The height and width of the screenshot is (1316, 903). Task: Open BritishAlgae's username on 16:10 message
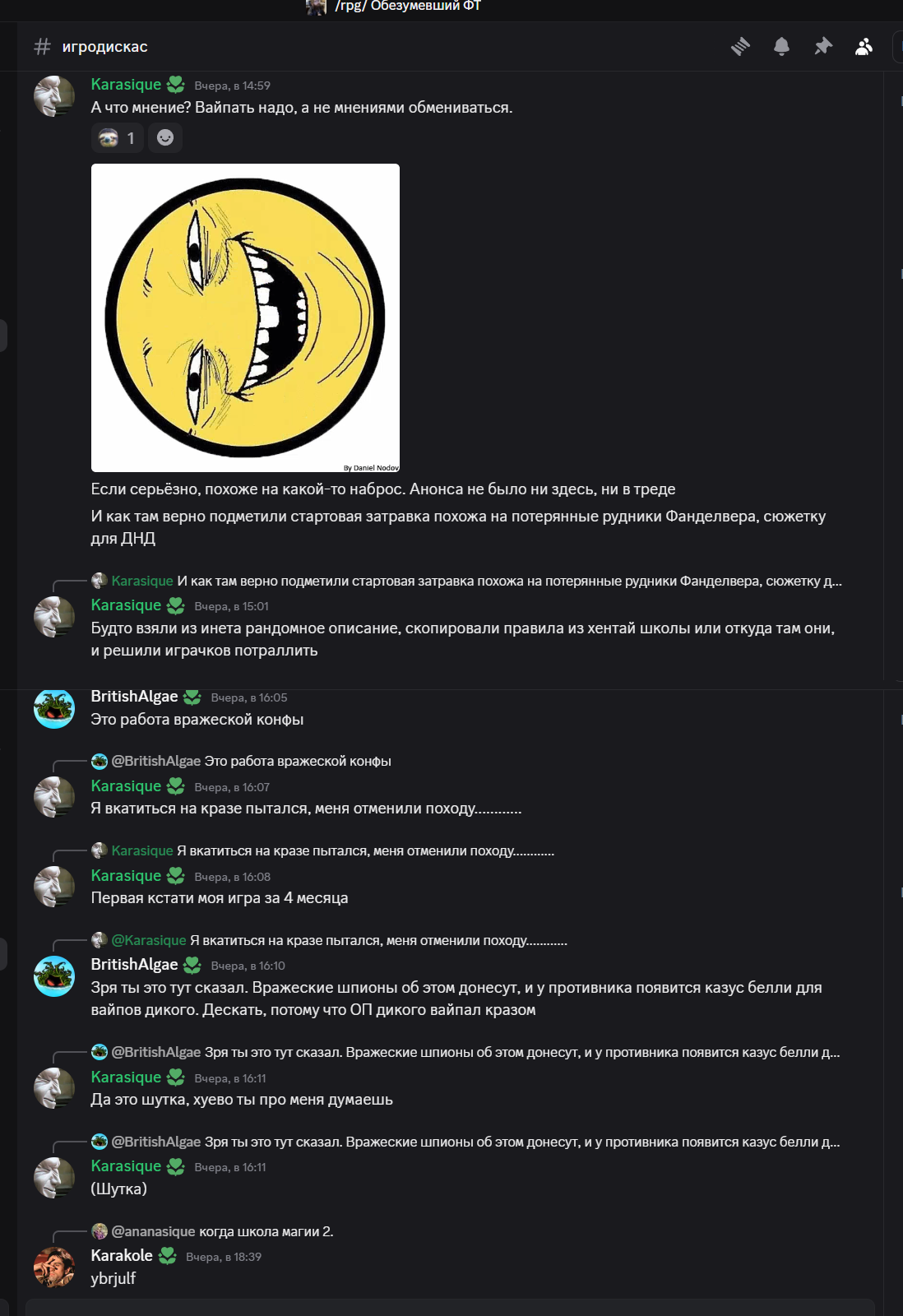pyautogui.click(x=134, y=965)
